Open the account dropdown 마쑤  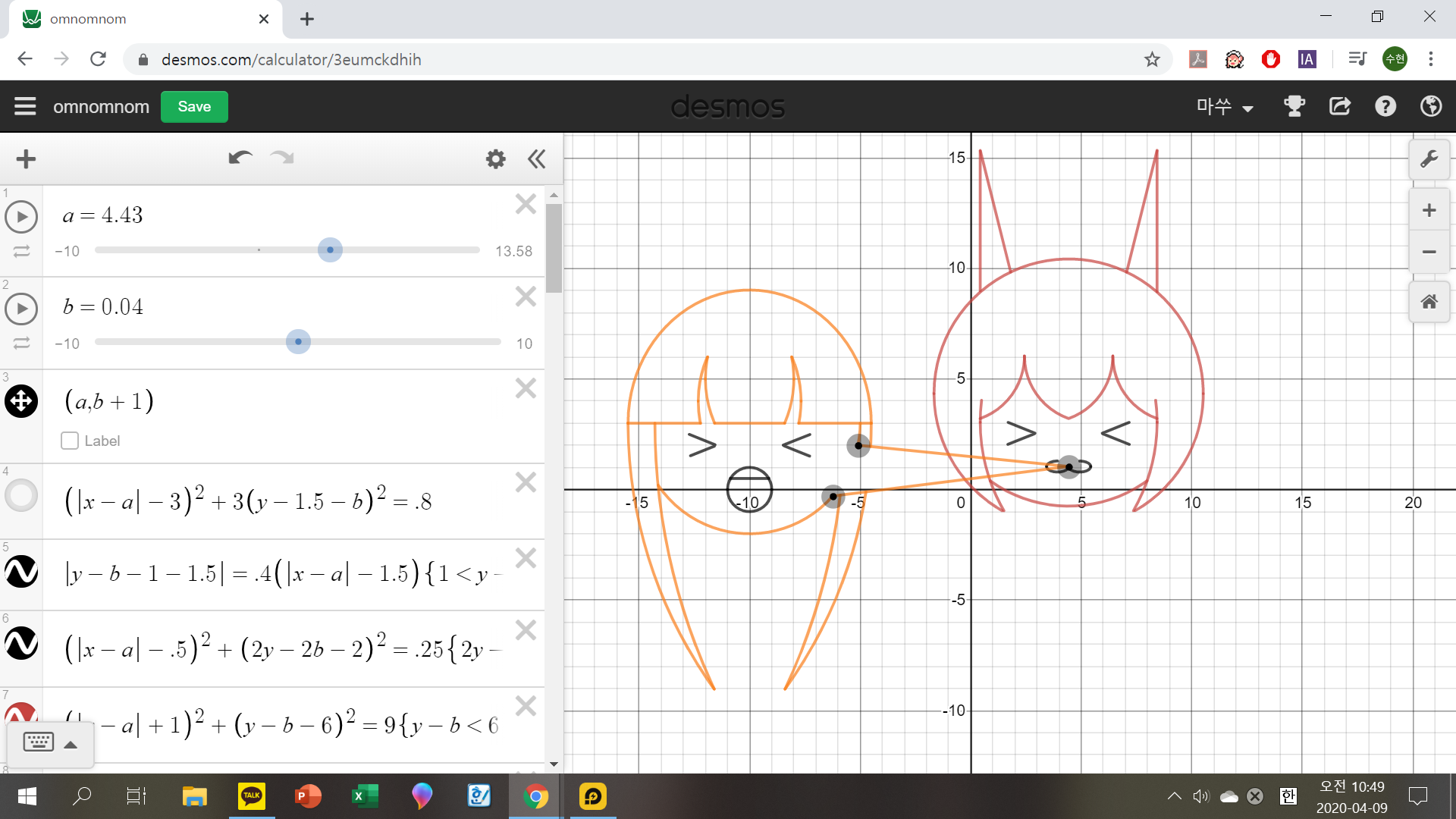(1225, 107)
